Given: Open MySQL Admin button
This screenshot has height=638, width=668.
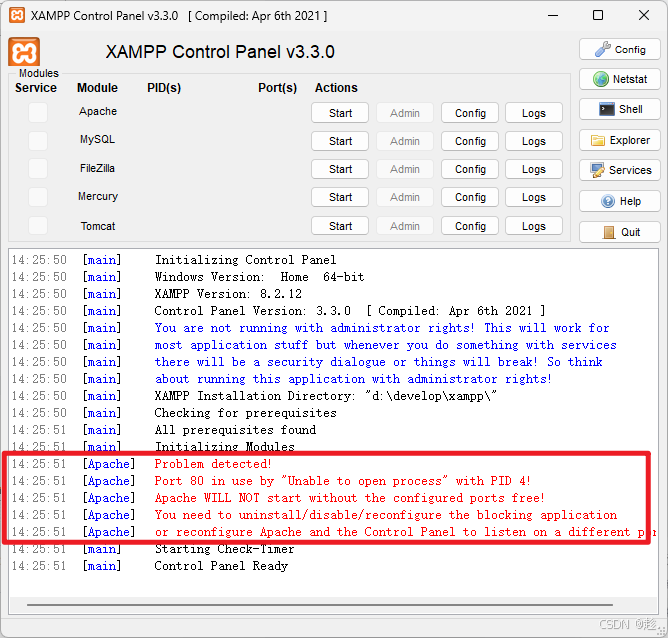Looking at the screenshot, I should click(405, 141).
